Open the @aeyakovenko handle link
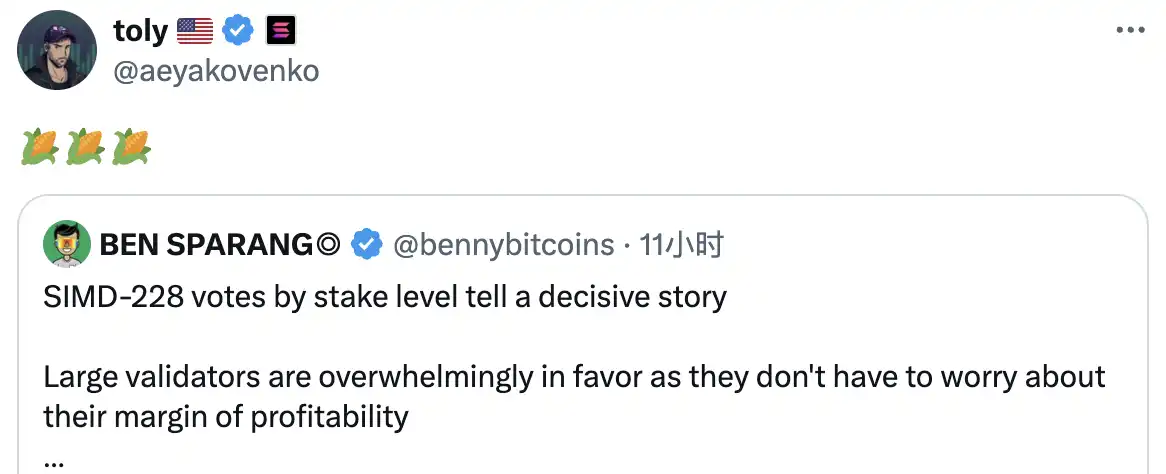1166x474 pixels. click(x=216, y=72)
